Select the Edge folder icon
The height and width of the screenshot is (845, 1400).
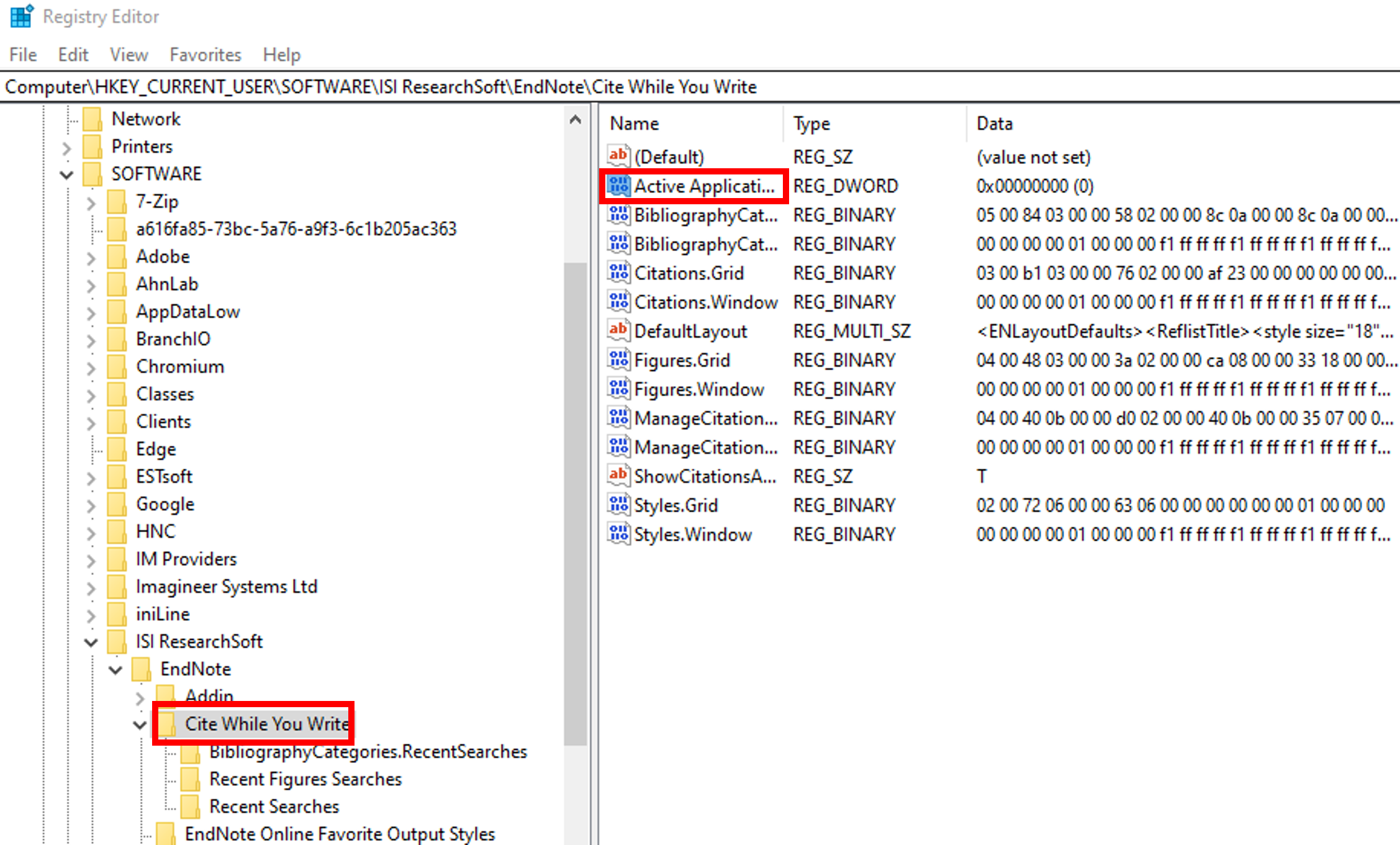tap(117, 449)
